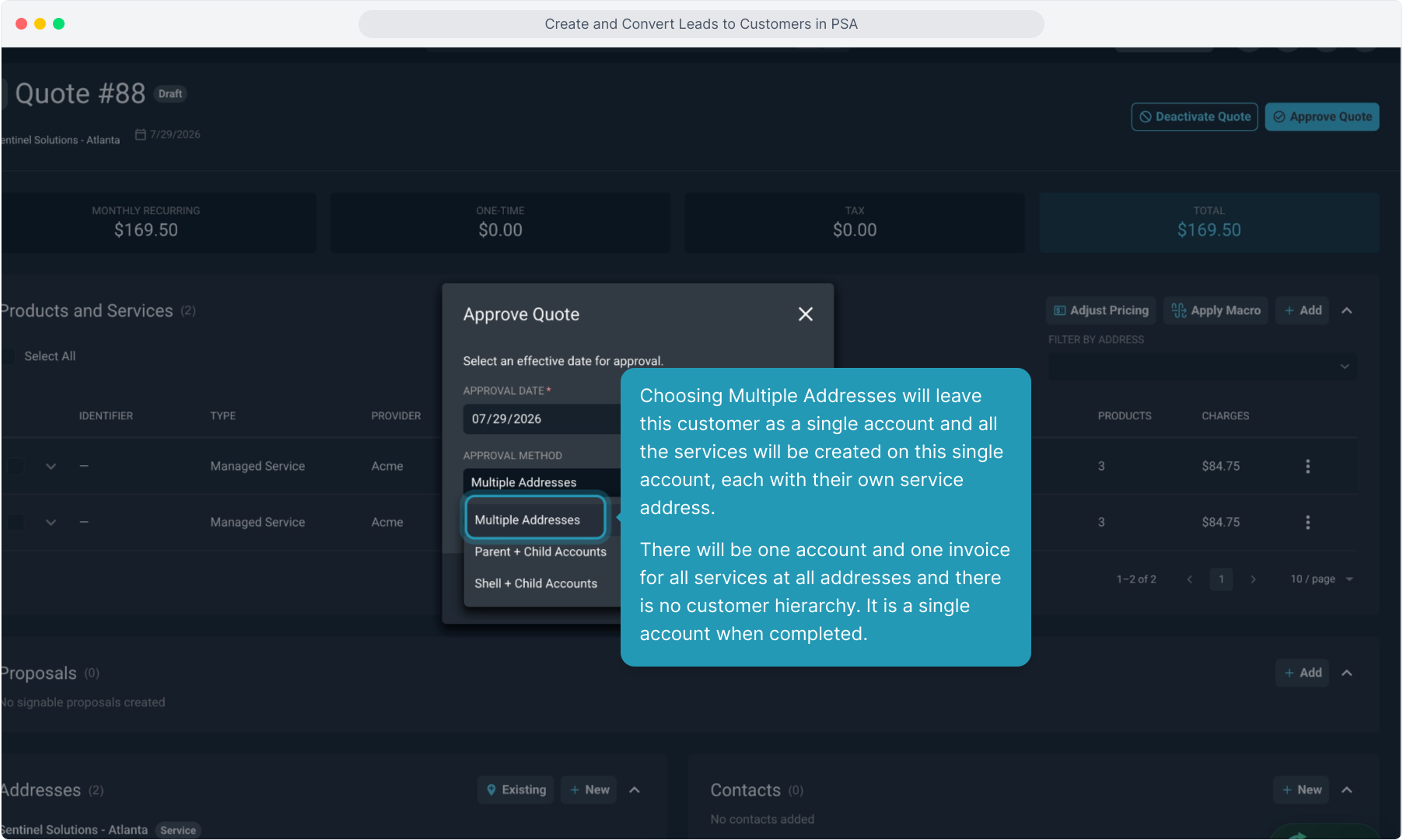Select page 1 in pagination
Screen dimensions: 1403x840
coord(1221,579)
